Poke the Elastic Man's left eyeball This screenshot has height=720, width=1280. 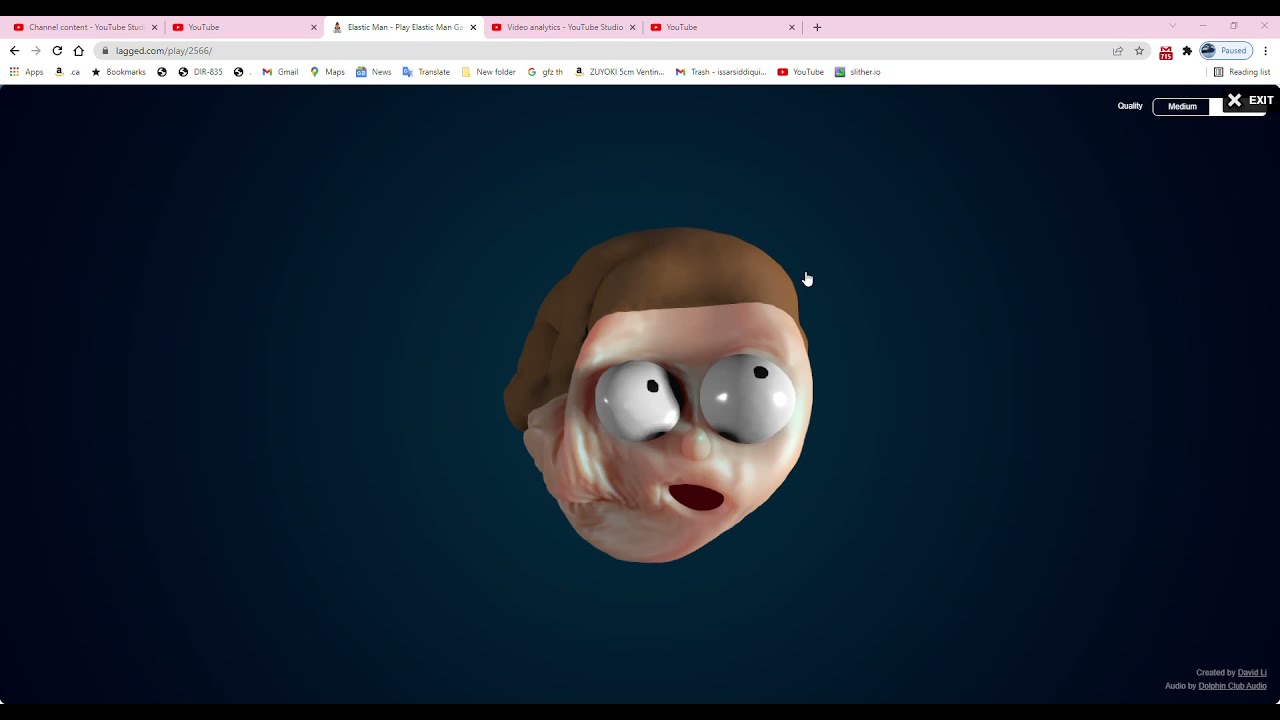(640, 400)
